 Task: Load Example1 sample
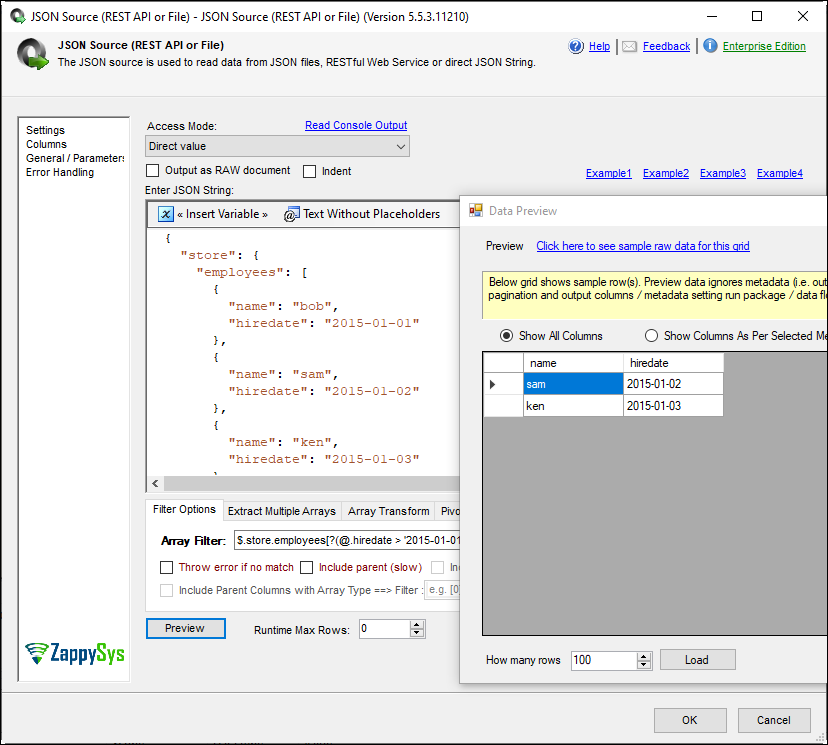(x=608, y=173)
